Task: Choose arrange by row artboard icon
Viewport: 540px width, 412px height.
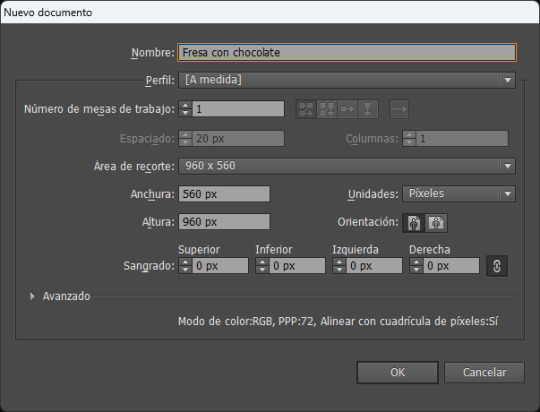Action: pos(347,109)
